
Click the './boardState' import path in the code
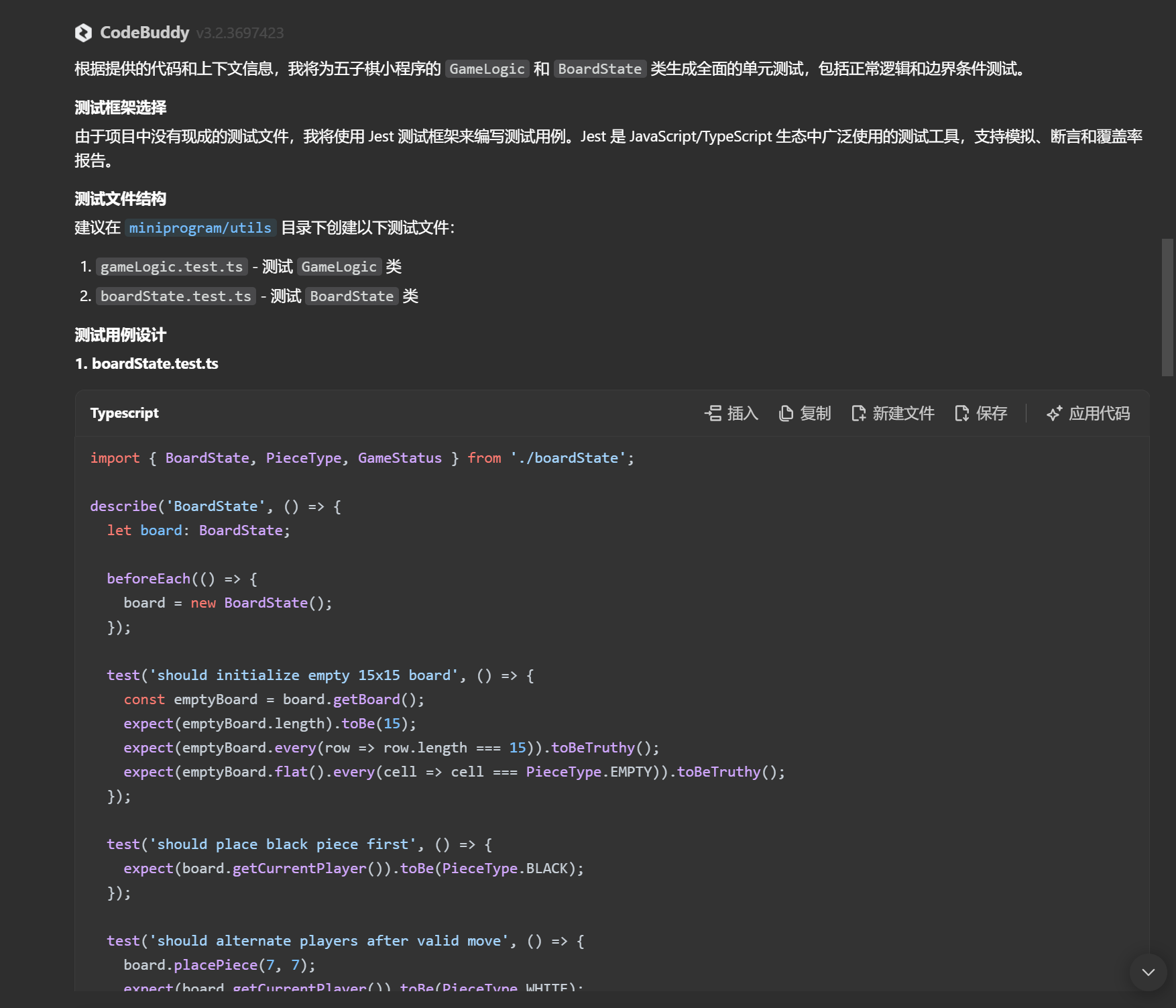click(571, 458)
